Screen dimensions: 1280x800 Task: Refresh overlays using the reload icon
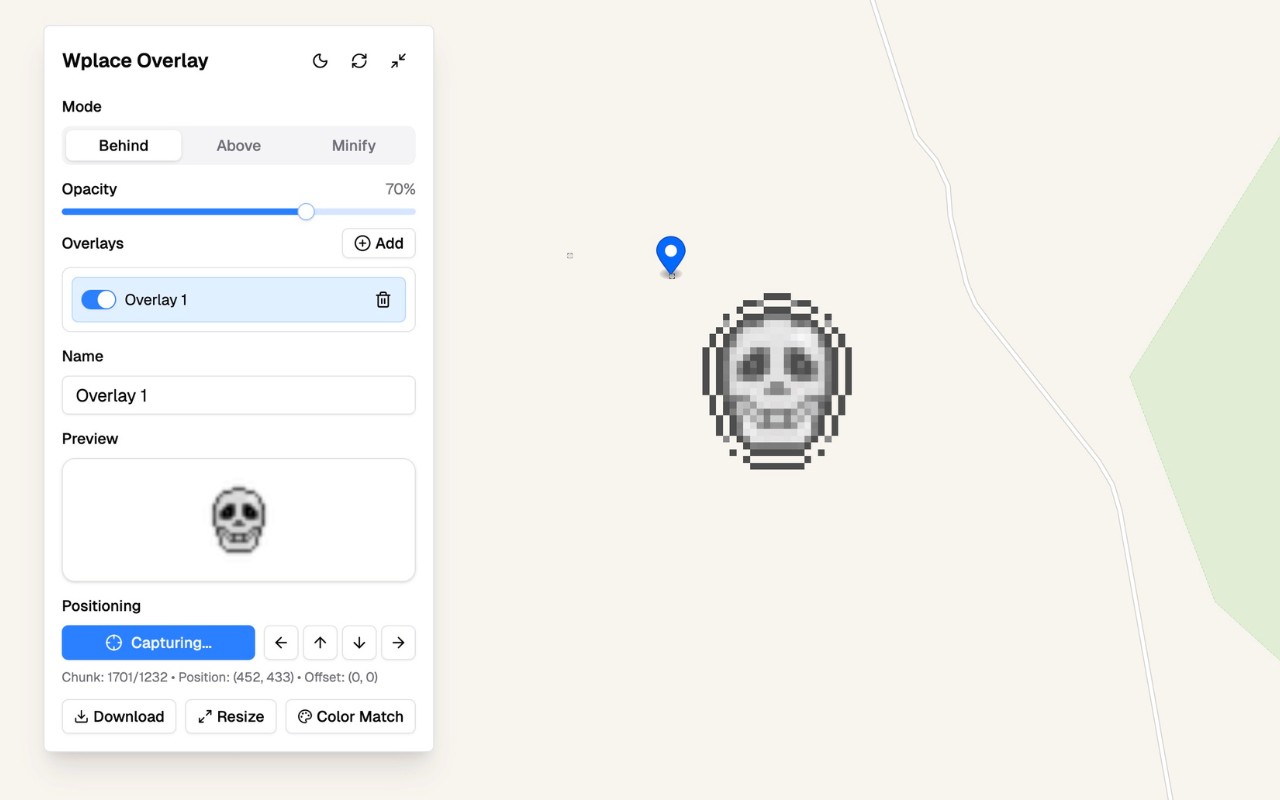[x=359, y=60]
